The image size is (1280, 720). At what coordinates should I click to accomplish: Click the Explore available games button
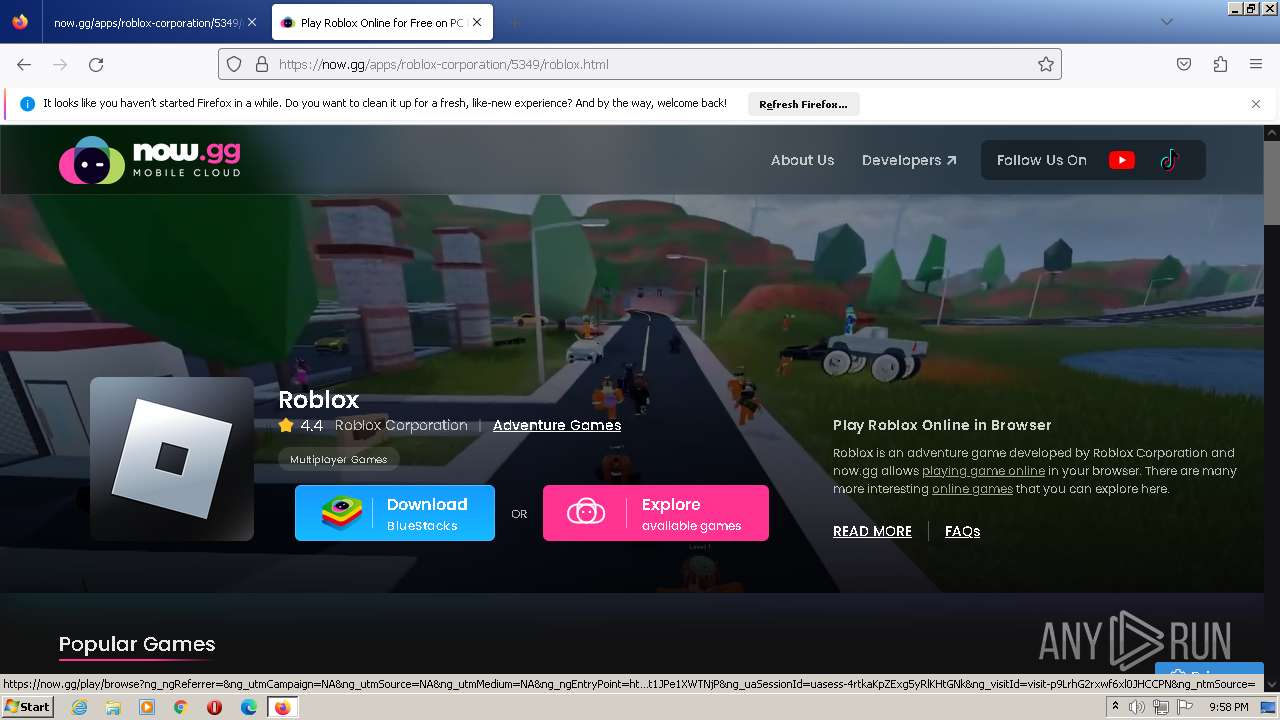(656, 513)
